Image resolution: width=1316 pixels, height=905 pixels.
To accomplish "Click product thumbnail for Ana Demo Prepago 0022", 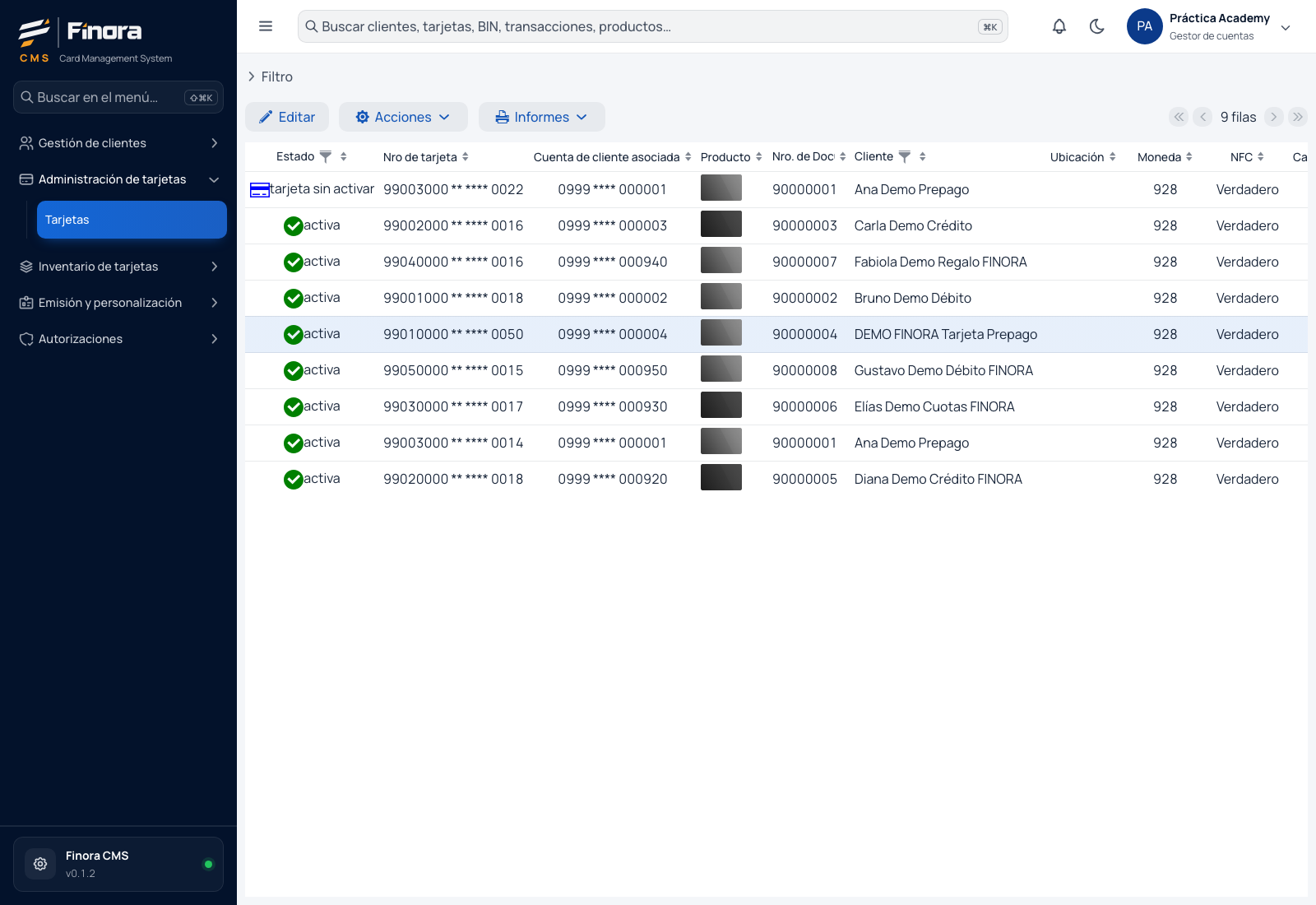I will point(721,188).
